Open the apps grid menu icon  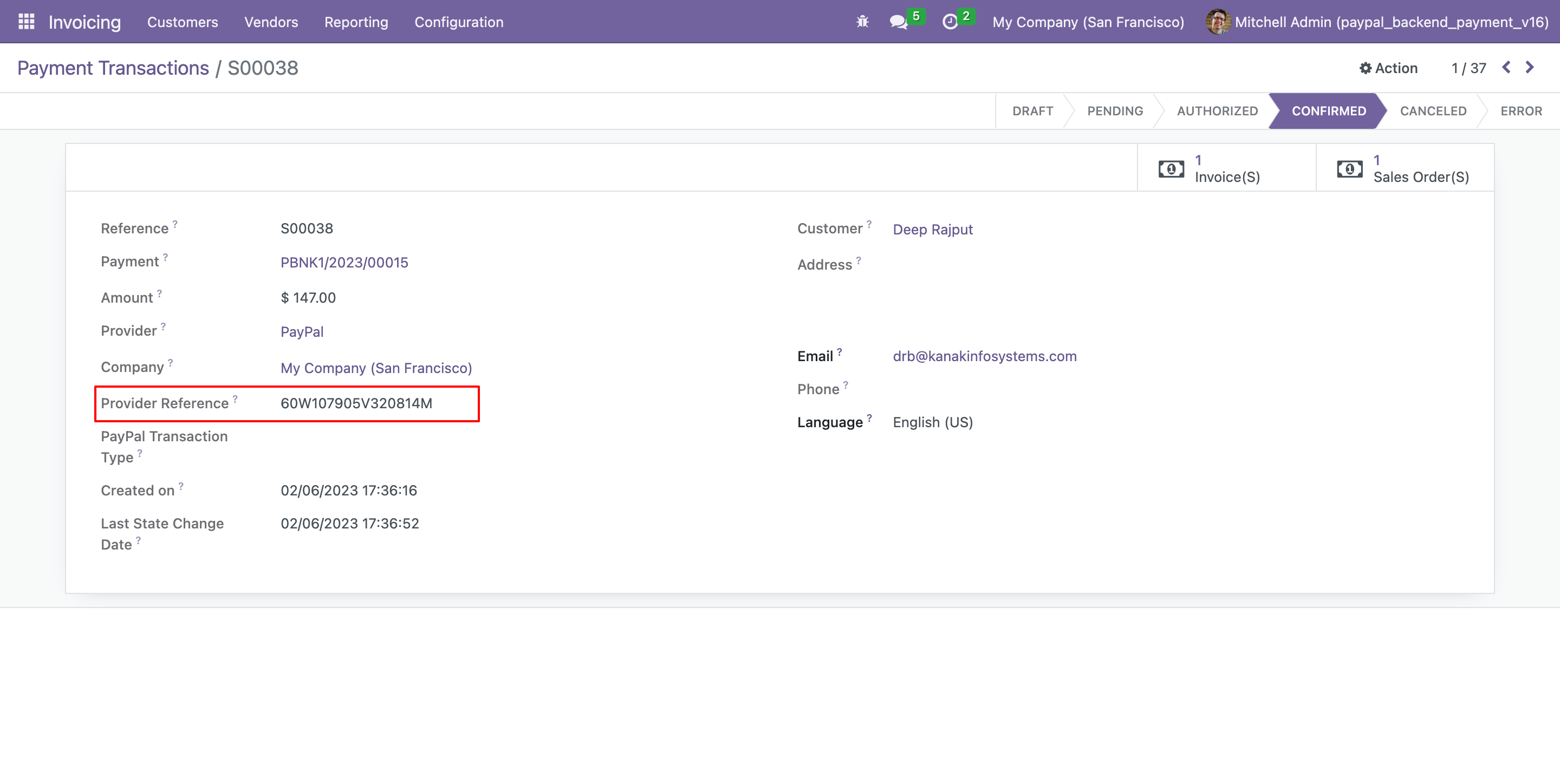click(x=26, y=22)
